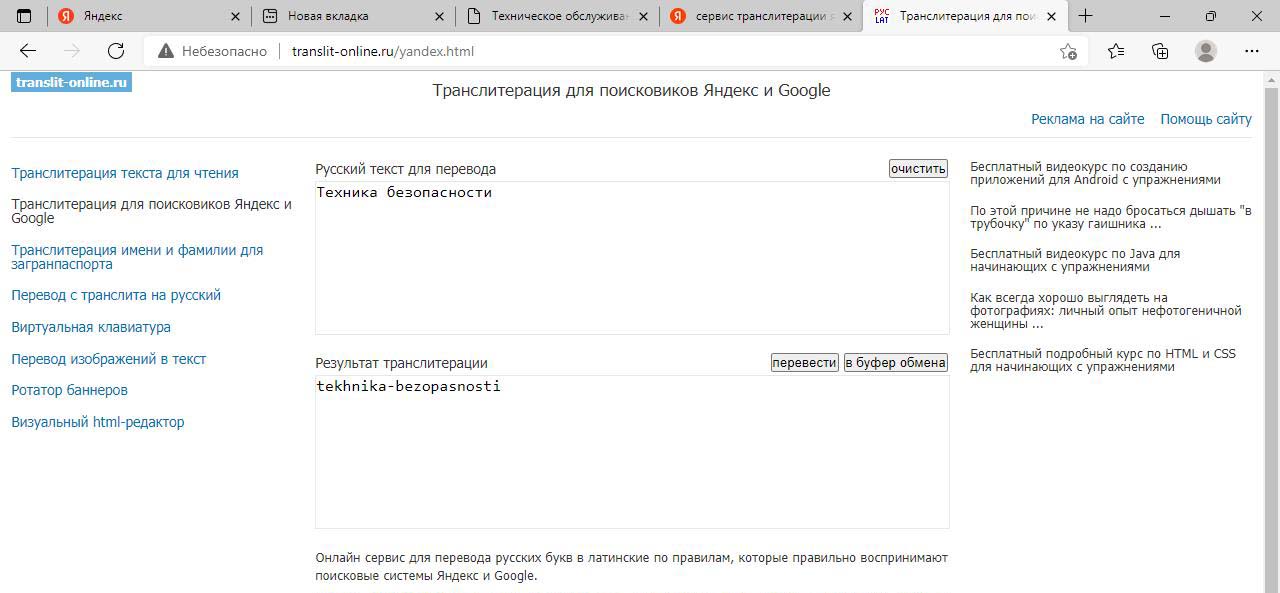Add this page to favorites star
1280x593 pixels.
click(x=1068, y=52)
